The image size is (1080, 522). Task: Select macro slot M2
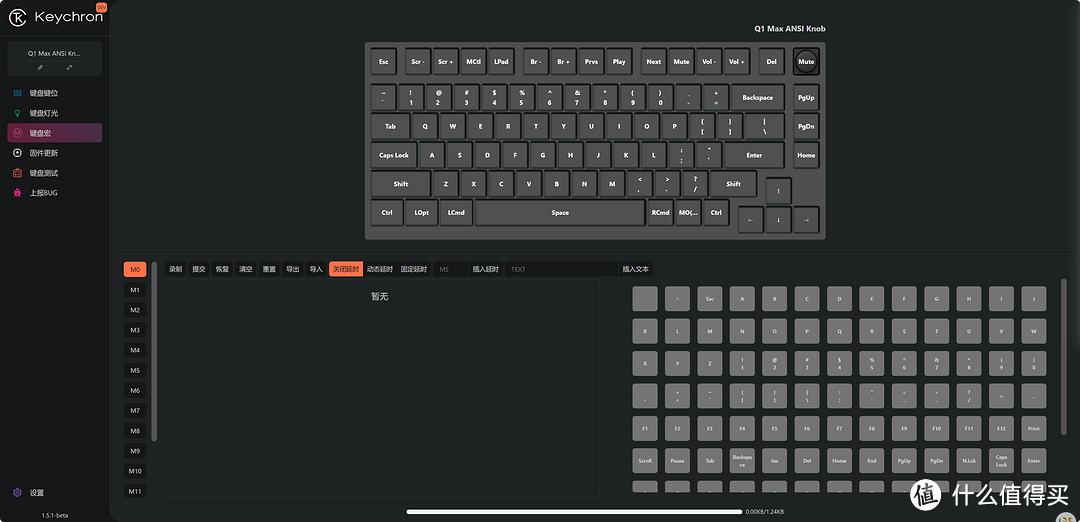pos(135,310)
